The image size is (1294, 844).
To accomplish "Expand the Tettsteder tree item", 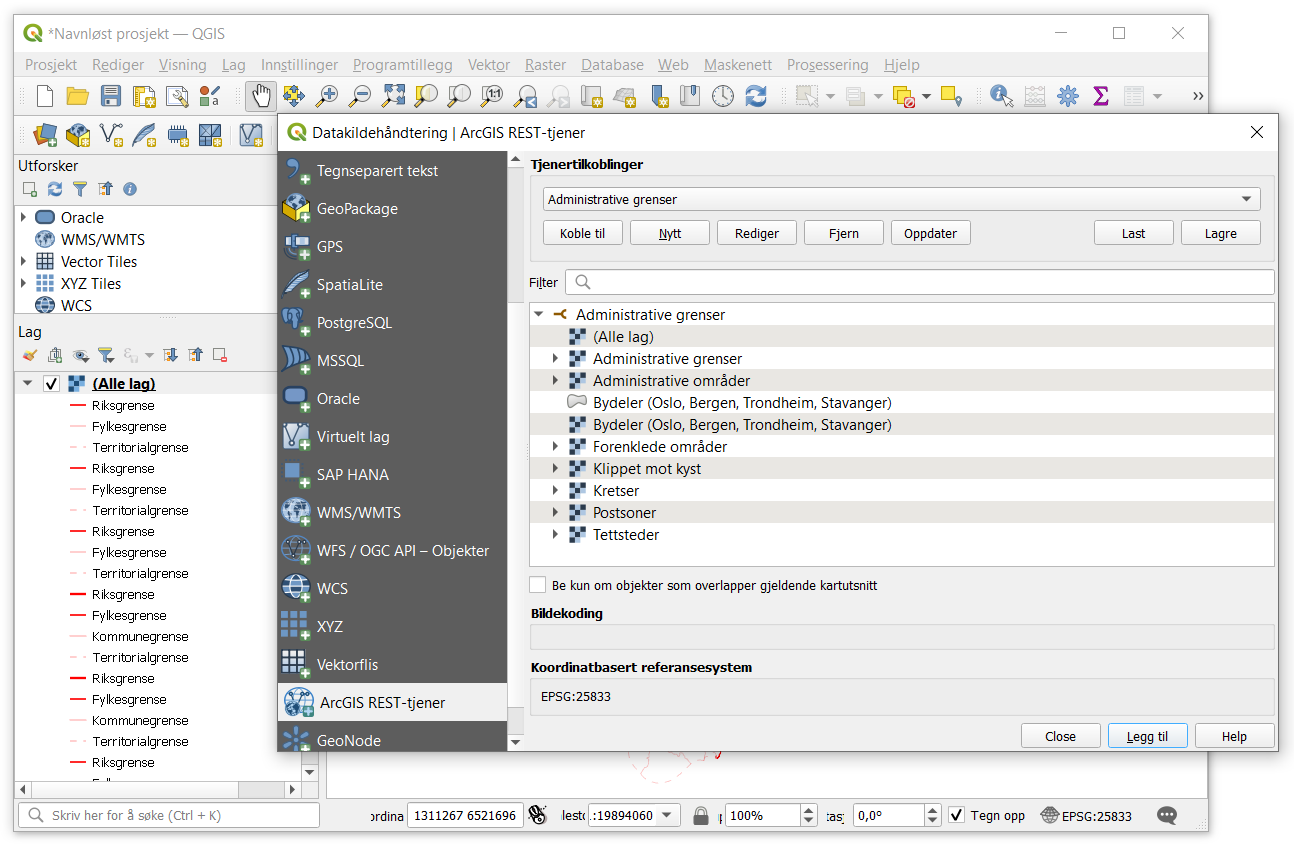I will coord(556,535).
